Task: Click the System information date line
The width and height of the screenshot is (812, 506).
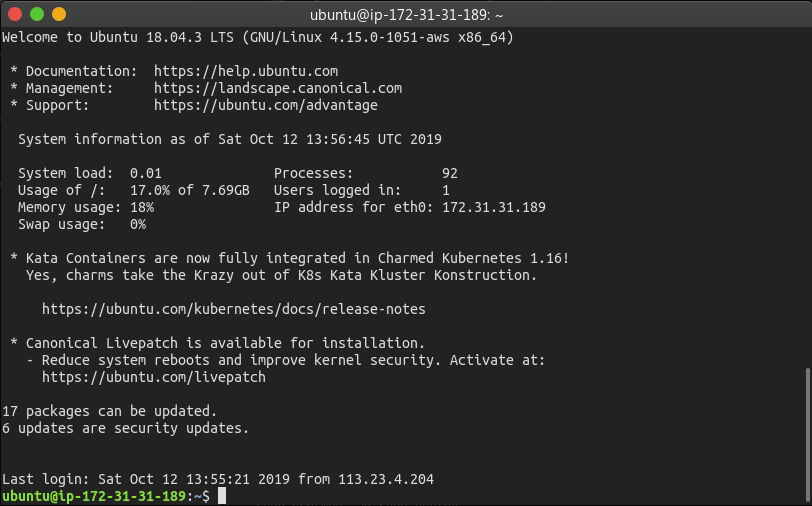Action: coord(230,139)
